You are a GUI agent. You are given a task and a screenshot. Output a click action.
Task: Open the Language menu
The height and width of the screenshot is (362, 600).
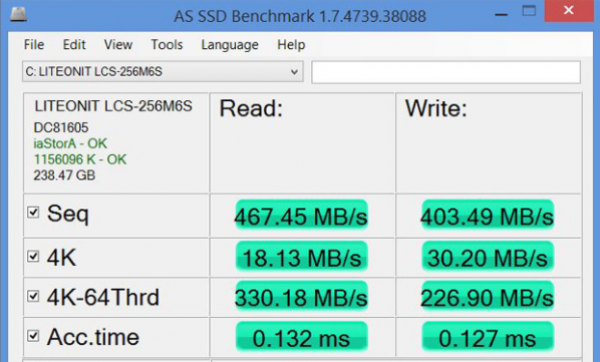pyautogui.click(x=230, y=45)
